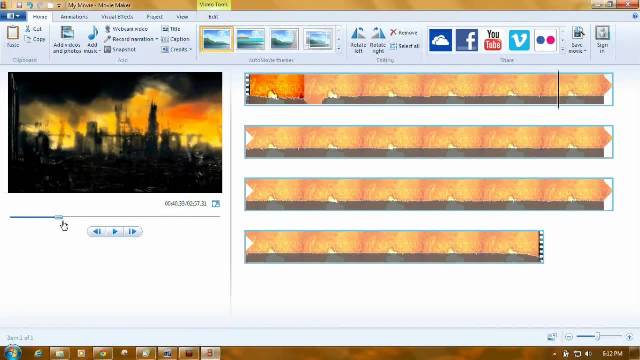The height and width of the screenshot is (360, 640).
Task: Select the first AutoMovie theme thumbnail
Action: pyautogui.click(x=217, y=39)
